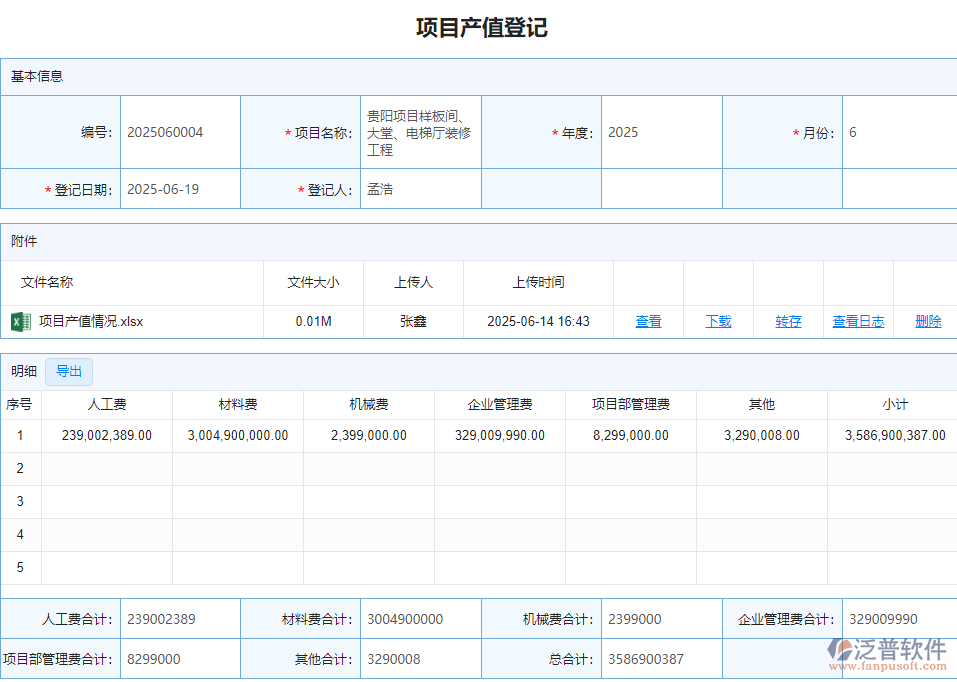Click the Excel file icon beside 项目产值情况.xlsx

tap(22, 321)
